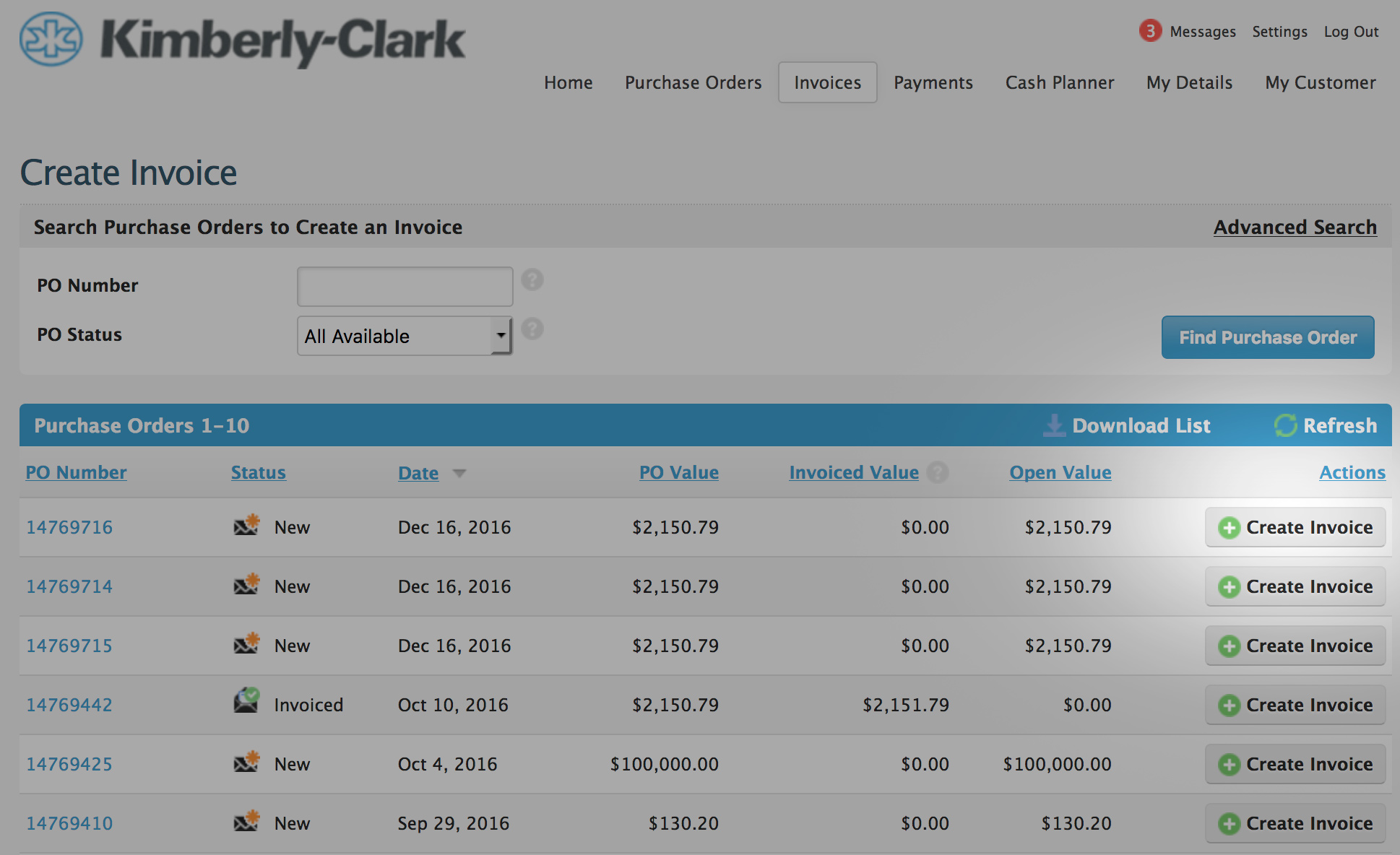Click New status envelope icon for PO 14769425
Screen dimensions: 1400x855
coord(246,762)
